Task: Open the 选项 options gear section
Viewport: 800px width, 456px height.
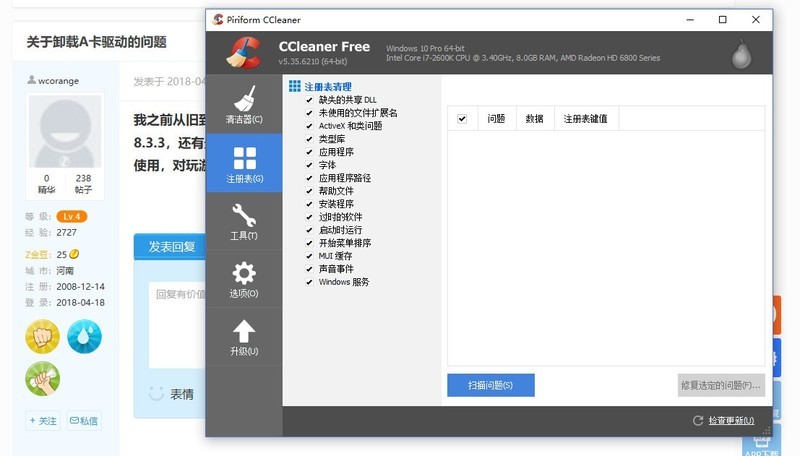Action: coord(244,279)
